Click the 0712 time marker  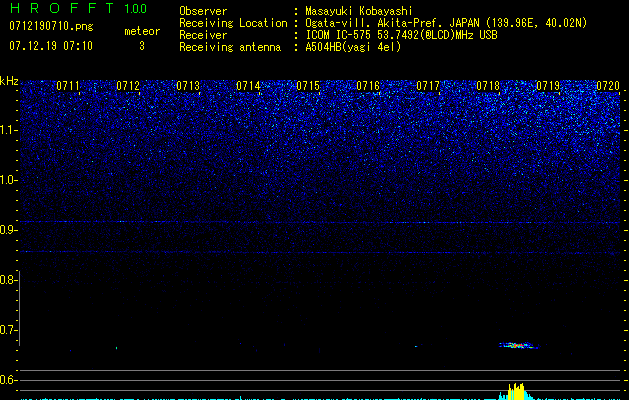(x=128, y=86)
